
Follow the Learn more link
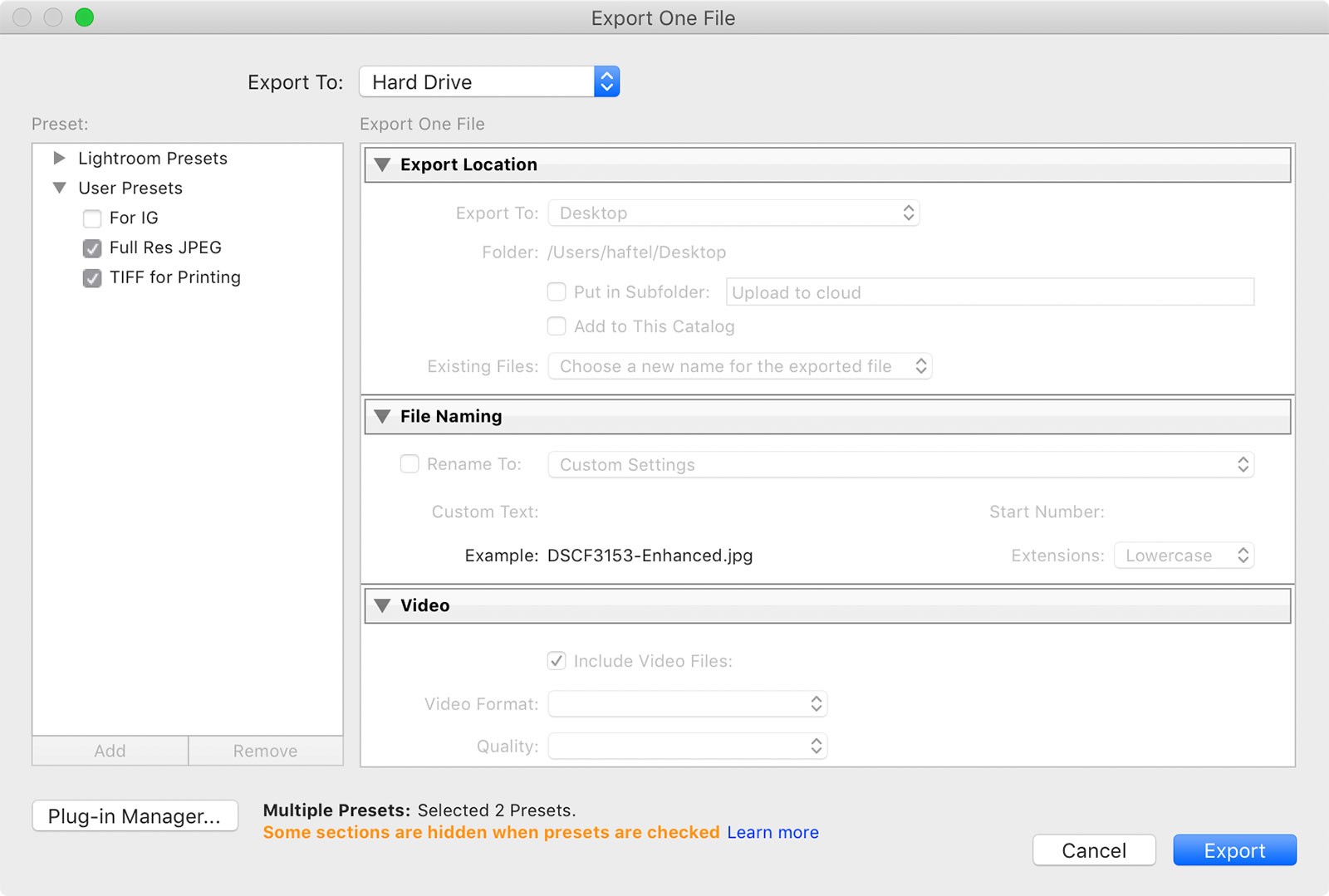[x=772, y=832]
